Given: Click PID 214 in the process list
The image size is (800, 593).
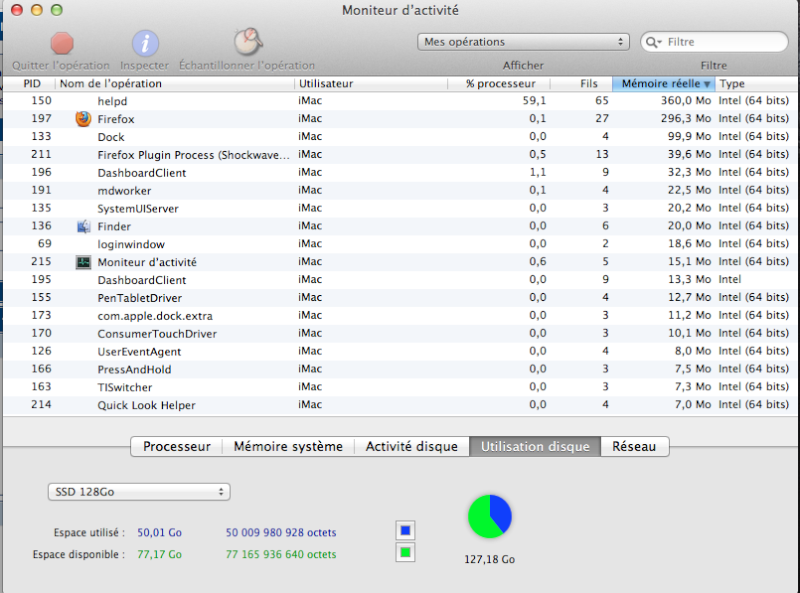Looking at the screenshot, I should (x=41, y=405).
